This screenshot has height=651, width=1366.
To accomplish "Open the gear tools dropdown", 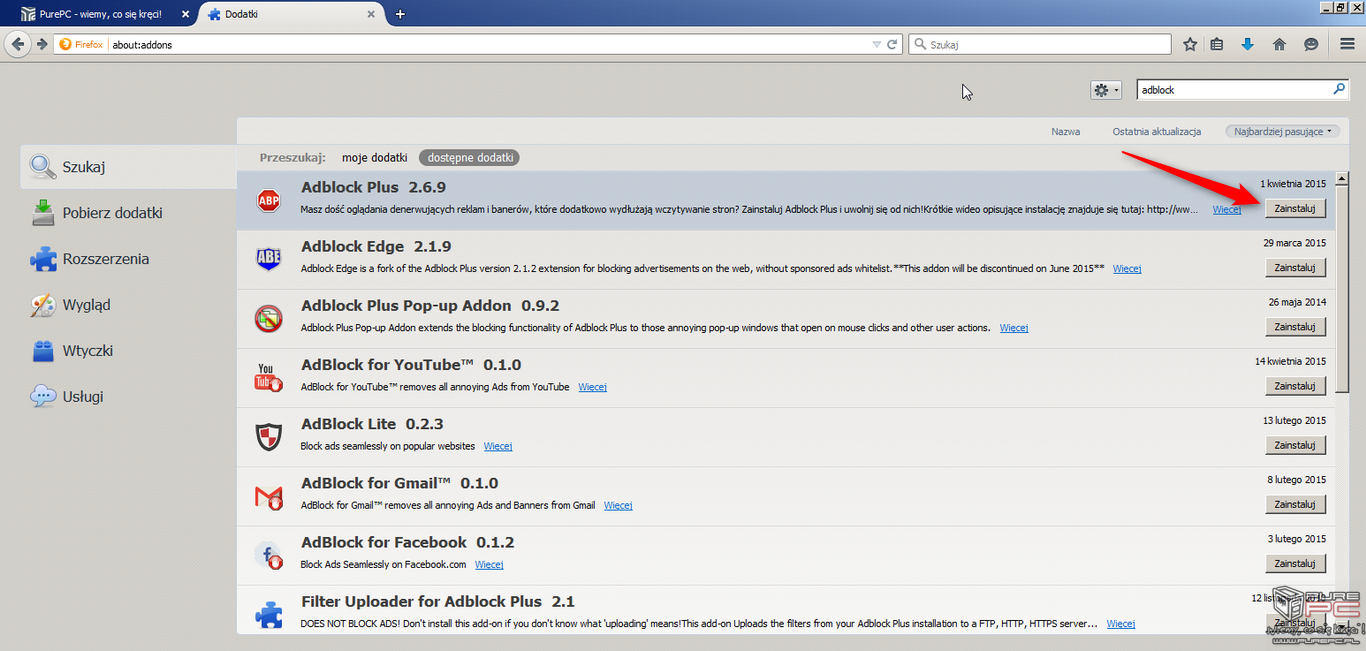I will click(x=1105, y=90).
